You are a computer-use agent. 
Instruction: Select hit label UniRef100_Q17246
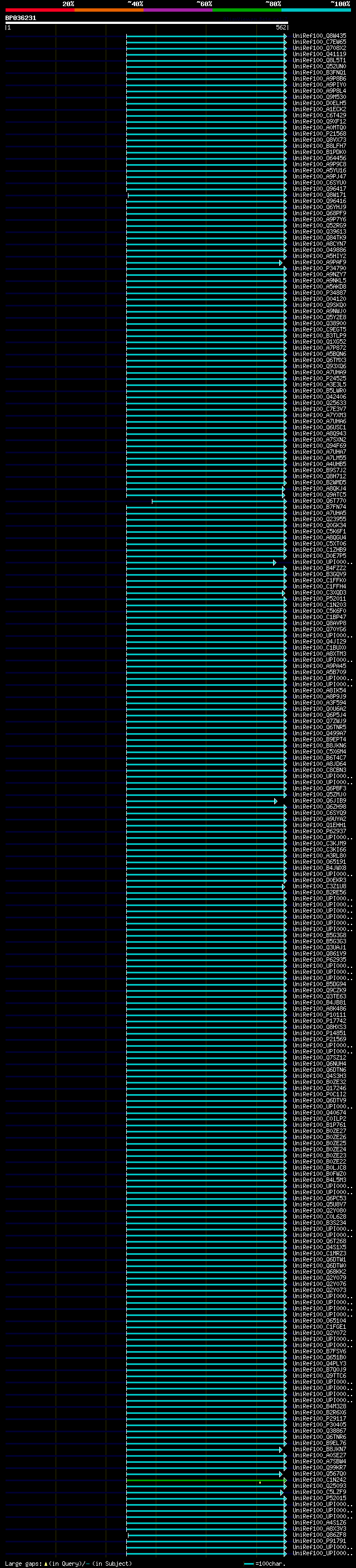point(319,1089)
